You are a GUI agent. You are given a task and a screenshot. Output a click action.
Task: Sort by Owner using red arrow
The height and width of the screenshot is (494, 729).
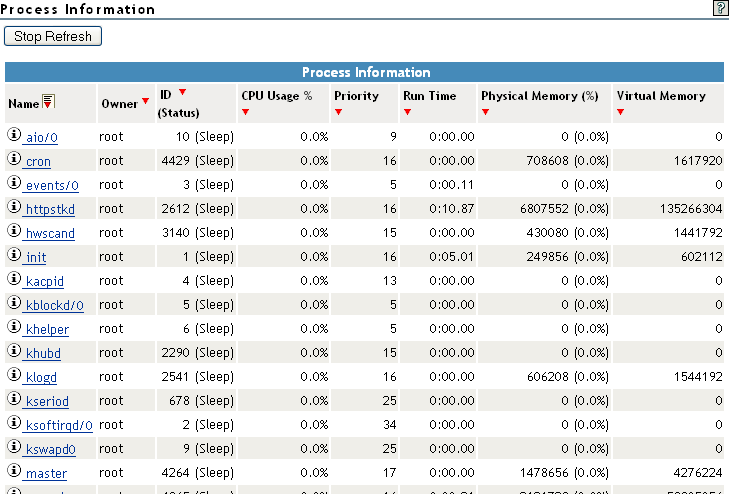point(146,101)
